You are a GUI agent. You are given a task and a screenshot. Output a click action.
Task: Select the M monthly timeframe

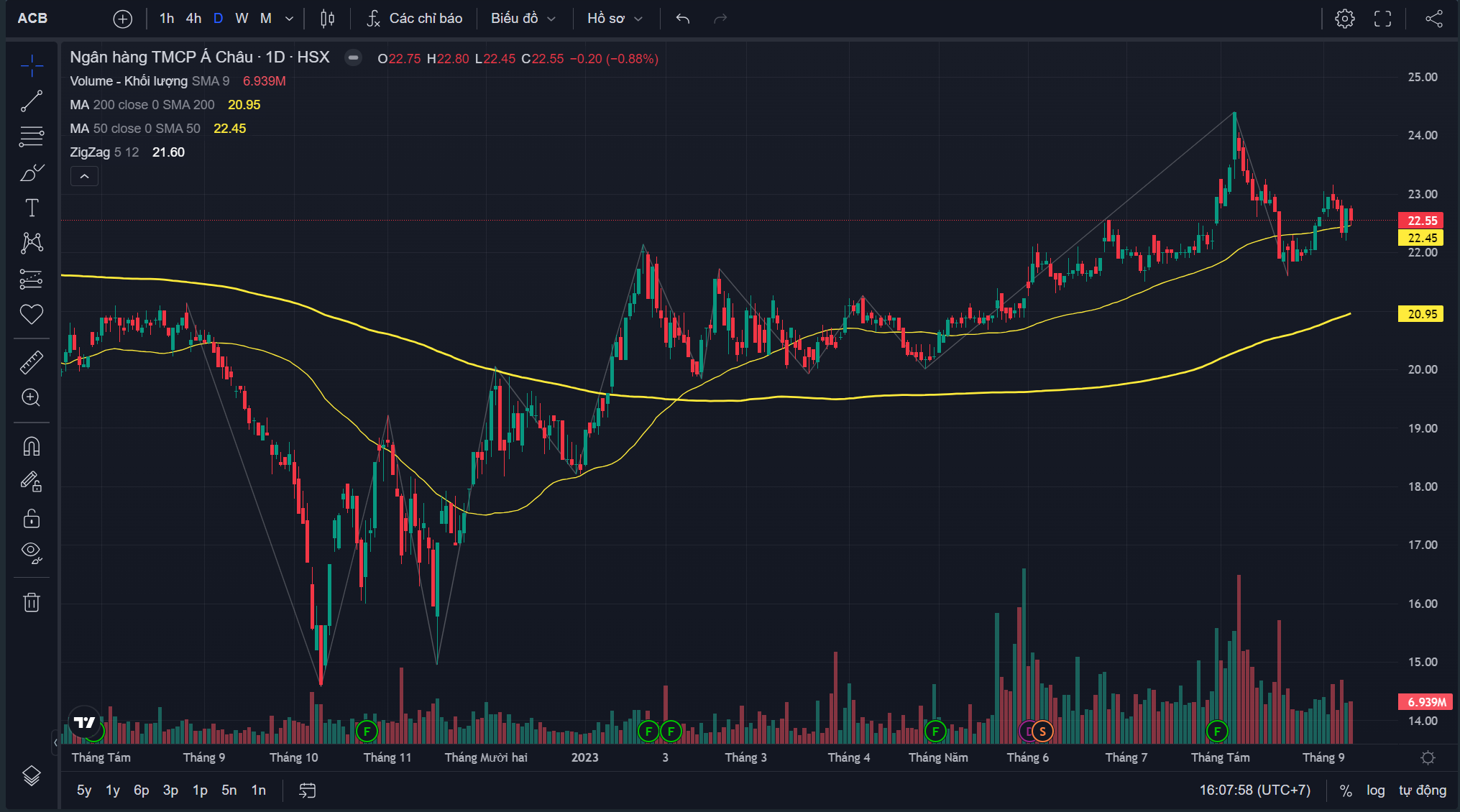point(266,19)
